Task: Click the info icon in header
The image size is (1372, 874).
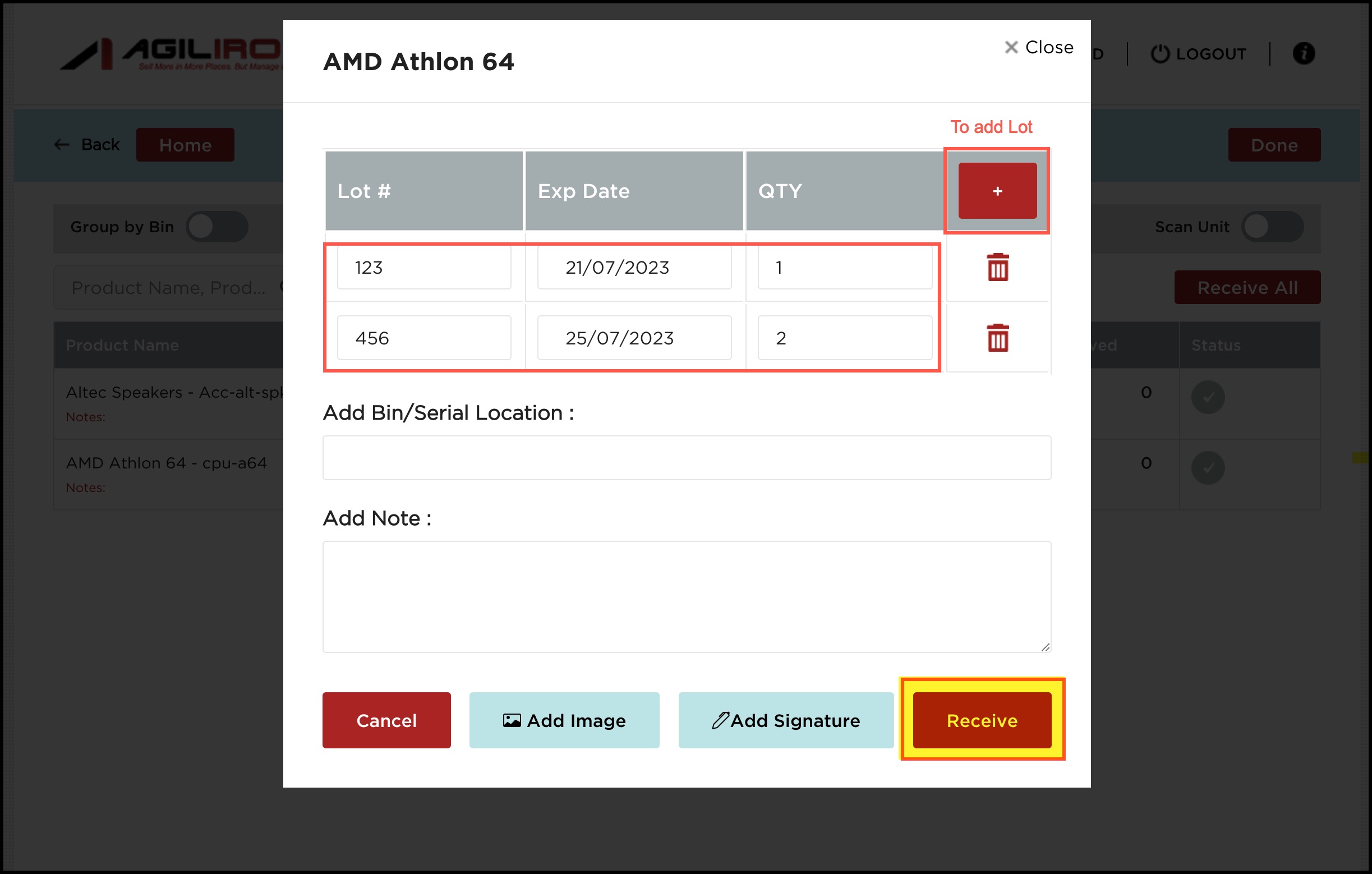Action: (1303, 53)
